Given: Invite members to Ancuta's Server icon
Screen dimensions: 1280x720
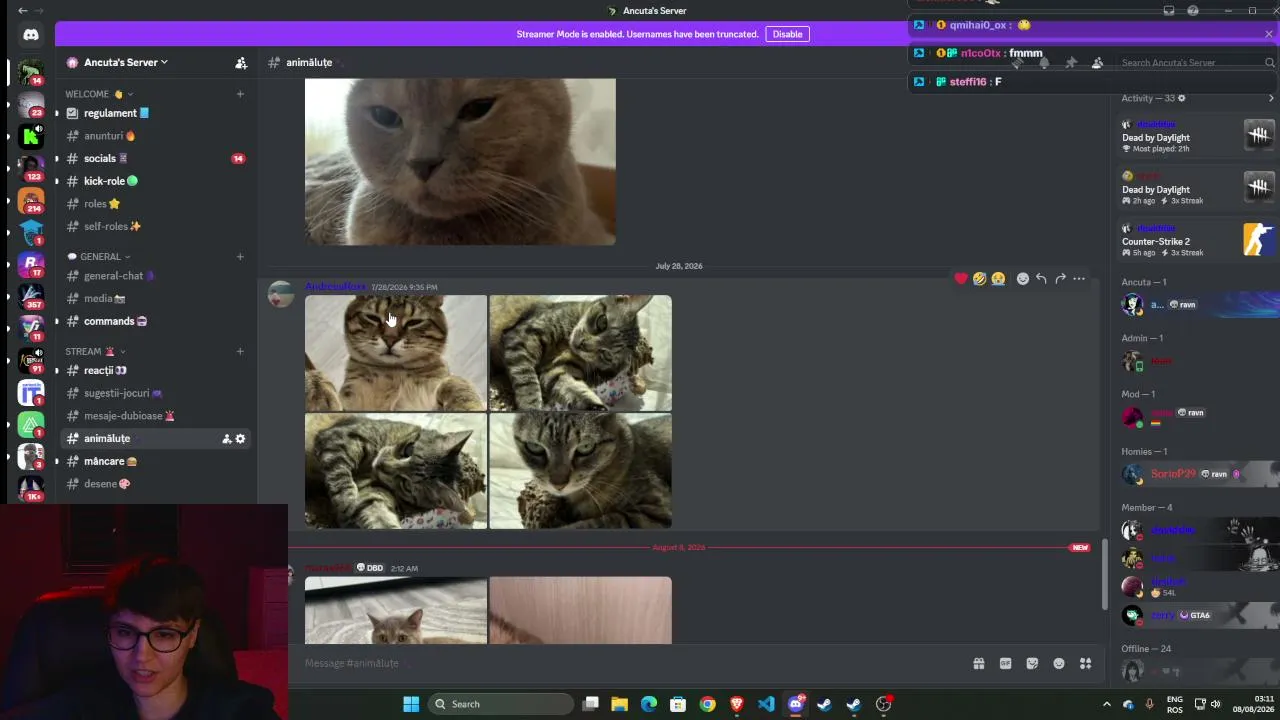Looking at the screenshot, I should click(241, 62).
